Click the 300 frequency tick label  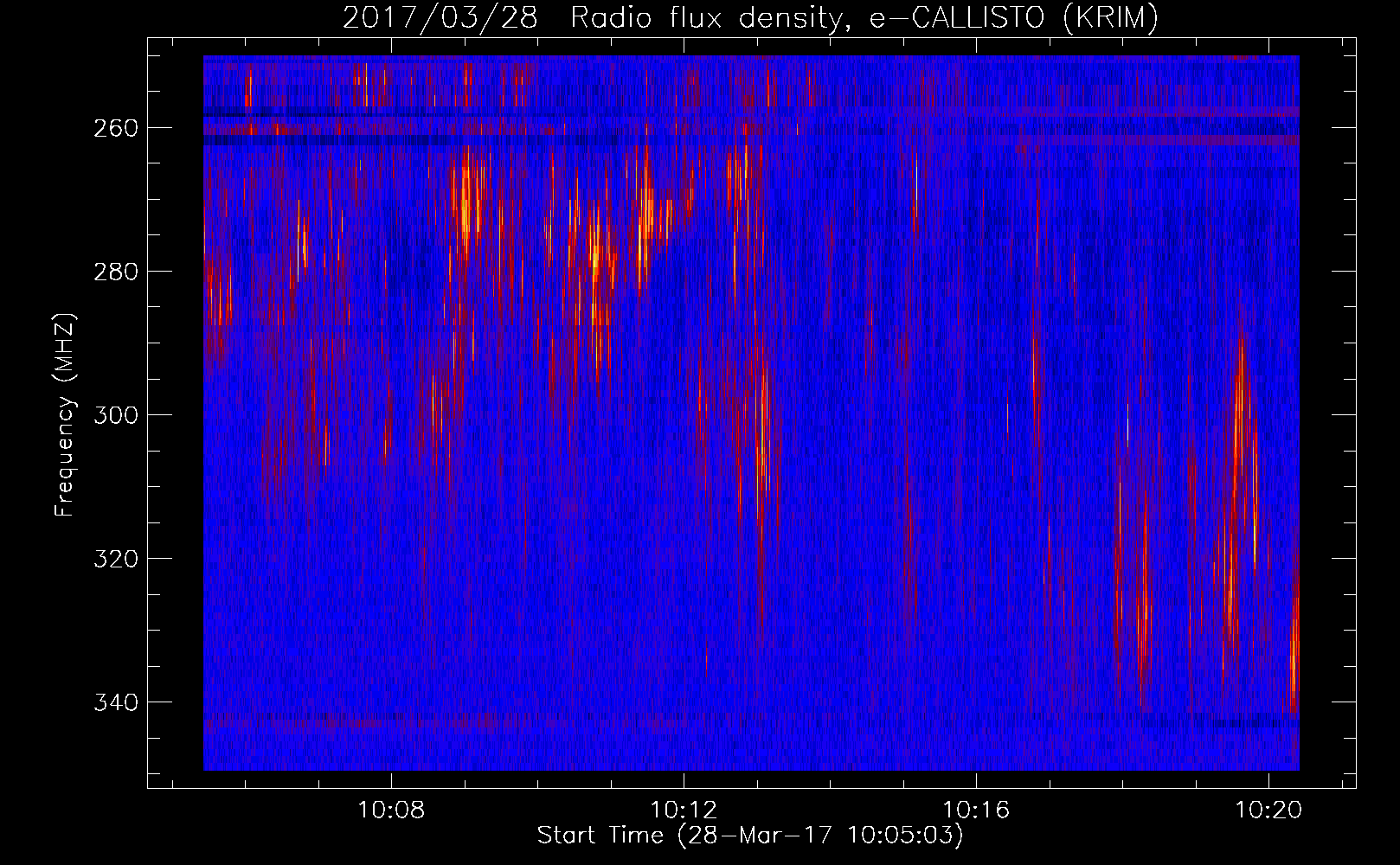(x=115, y=415)
